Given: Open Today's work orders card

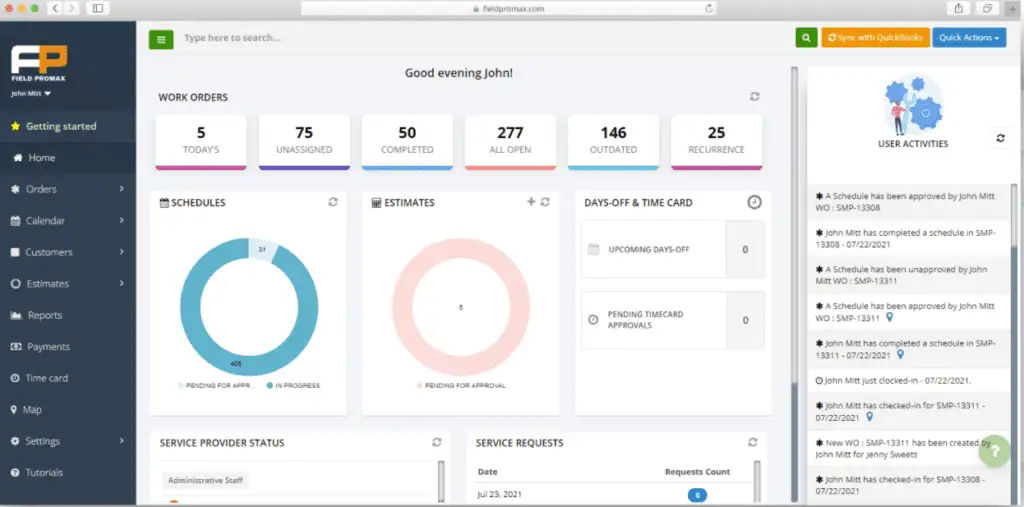Looking at the screenshot, I should (200, 142).
